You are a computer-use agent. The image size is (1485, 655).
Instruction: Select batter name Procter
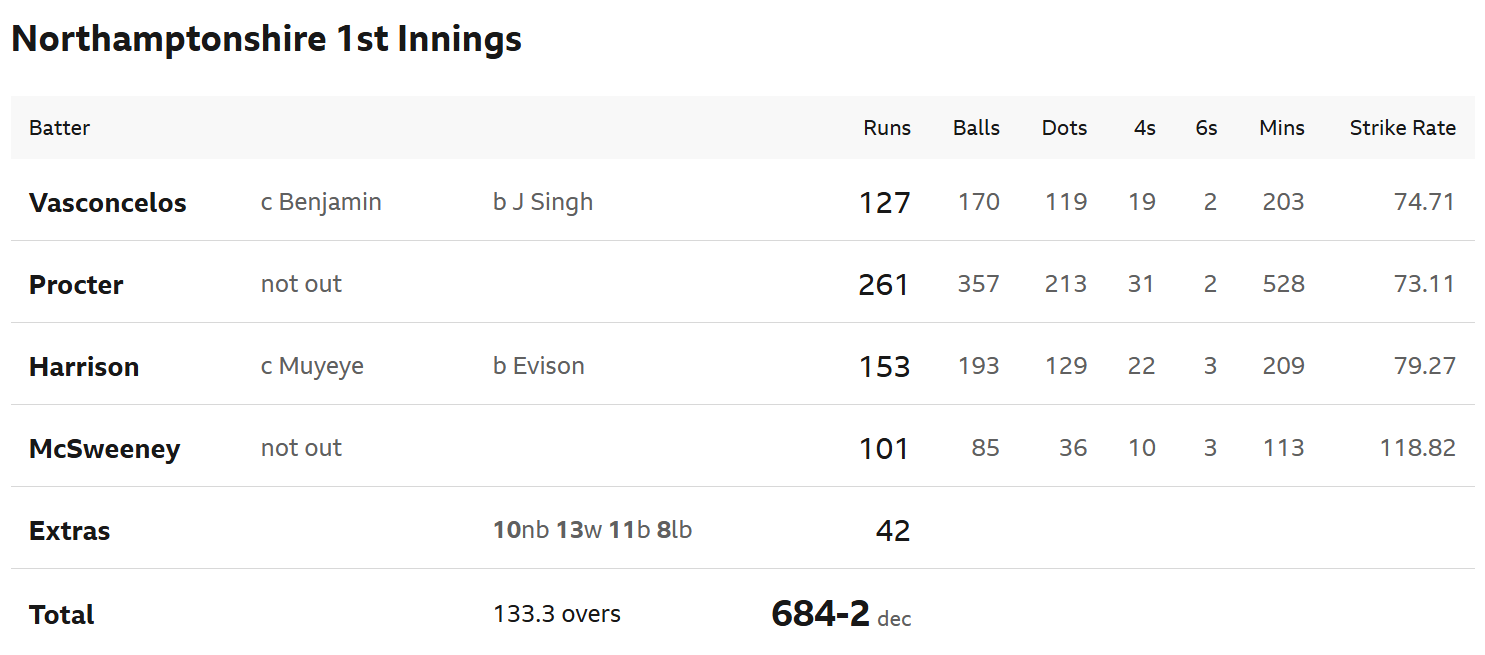pos(76,285)
